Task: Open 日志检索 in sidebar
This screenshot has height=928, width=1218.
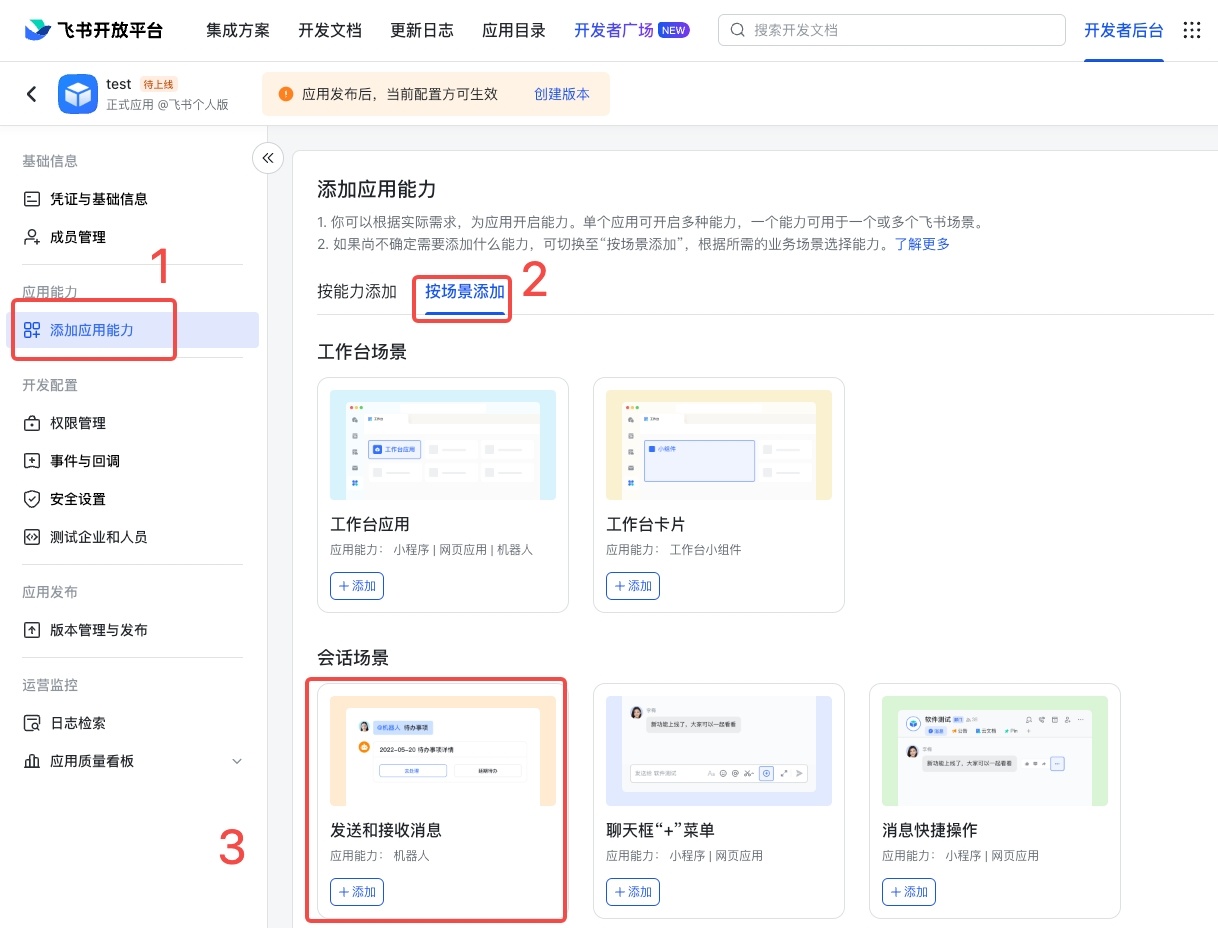Action: [x=77, y=723]
